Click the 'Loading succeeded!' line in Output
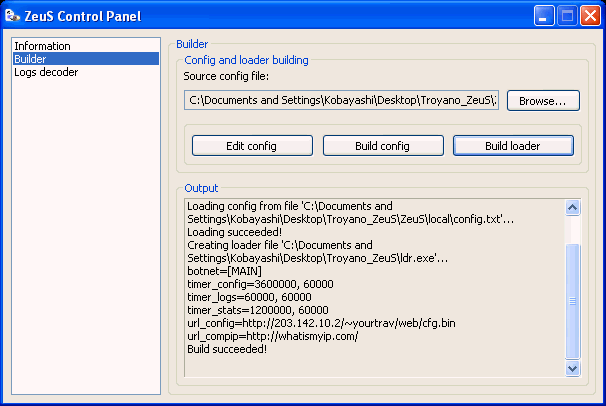606x406 pixels. tap(232, 232)
